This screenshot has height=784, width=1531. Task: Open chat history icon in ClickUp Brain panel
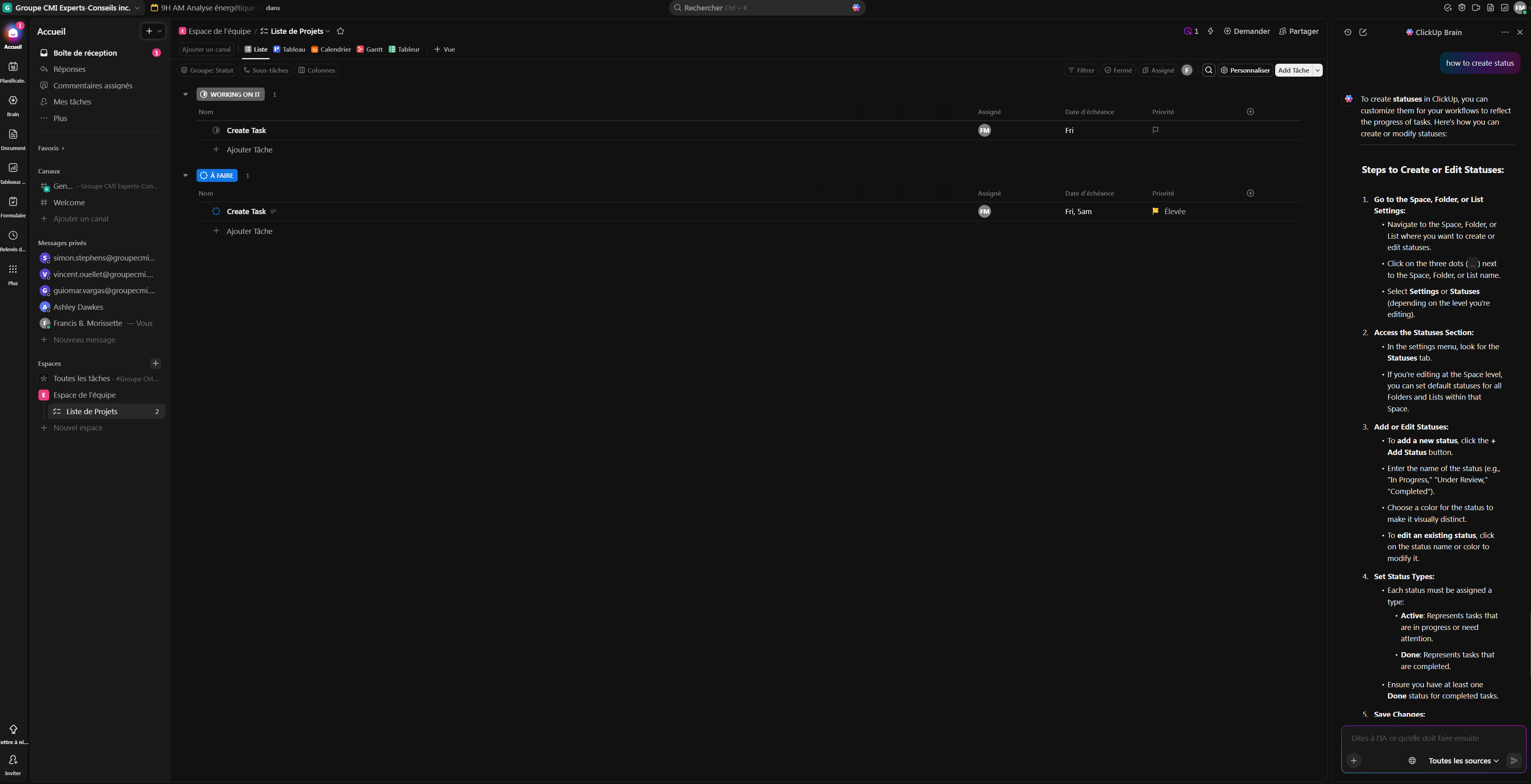(x=1347, y=32)
